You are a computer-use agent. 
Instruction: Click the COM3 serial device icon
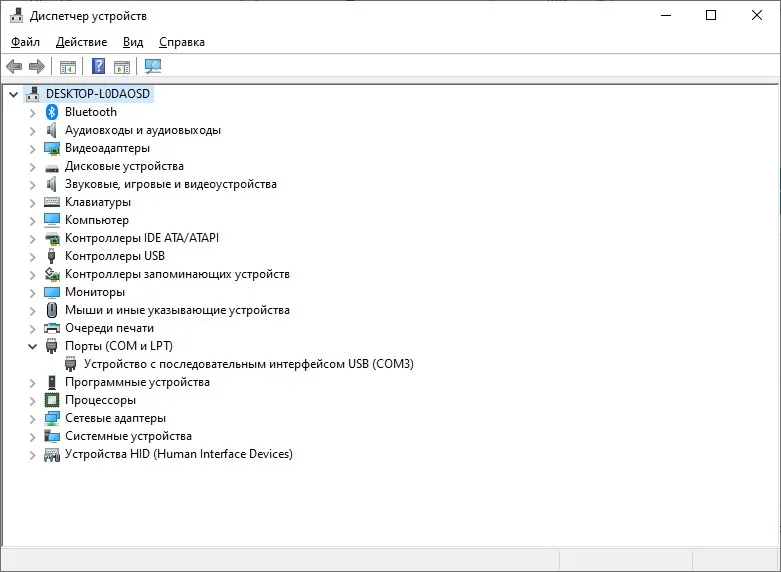pyautogui.click(x=71, y=364)
